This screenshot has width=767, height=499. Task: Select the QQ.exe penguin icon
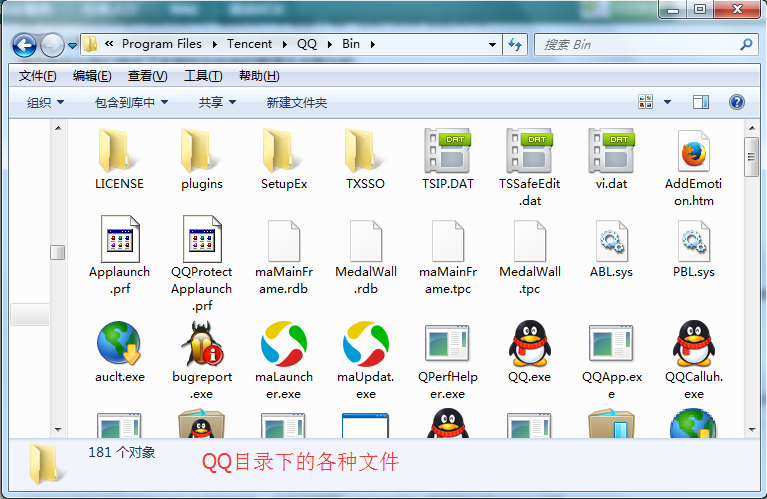click(530, 343)
